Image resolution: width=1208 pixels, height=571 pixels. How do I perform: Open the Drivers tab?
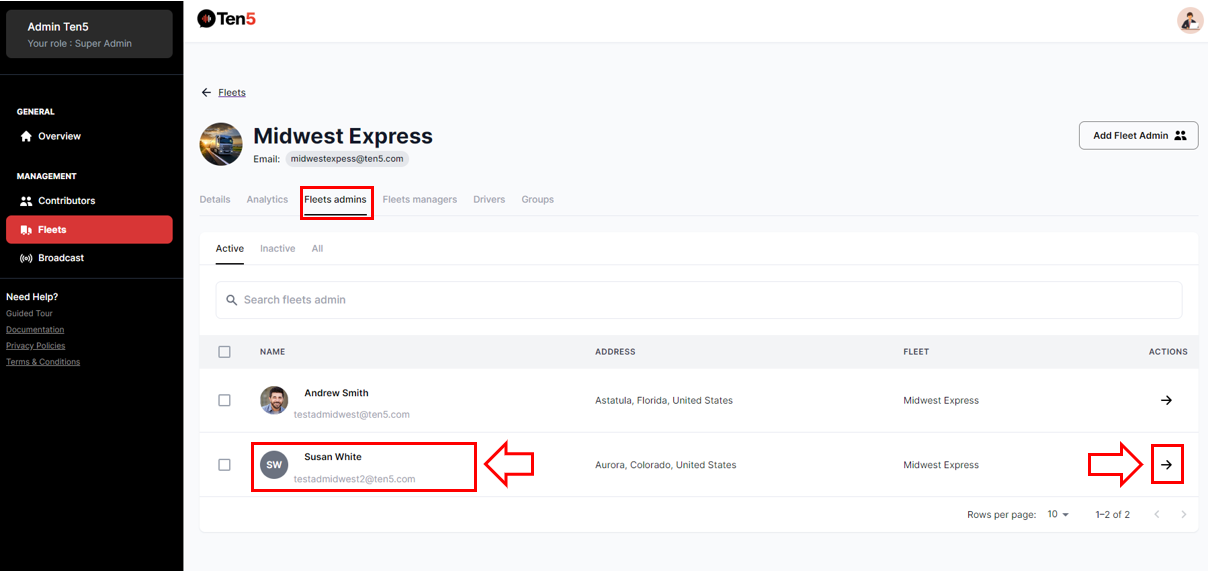coord(489,200)
